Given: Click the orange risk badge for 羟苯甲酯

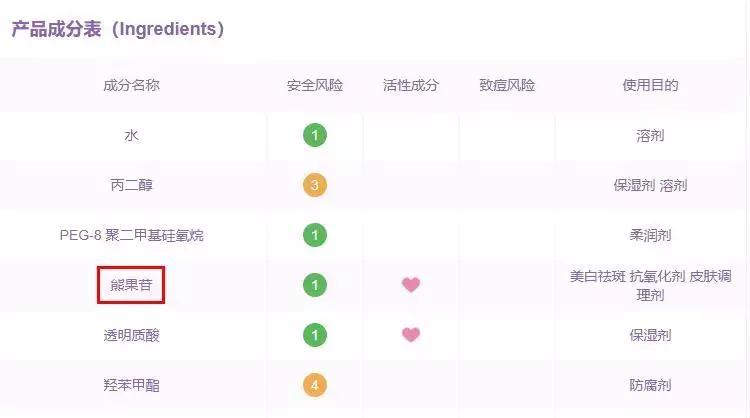Looking at the screenshot, I should (315, 385).
